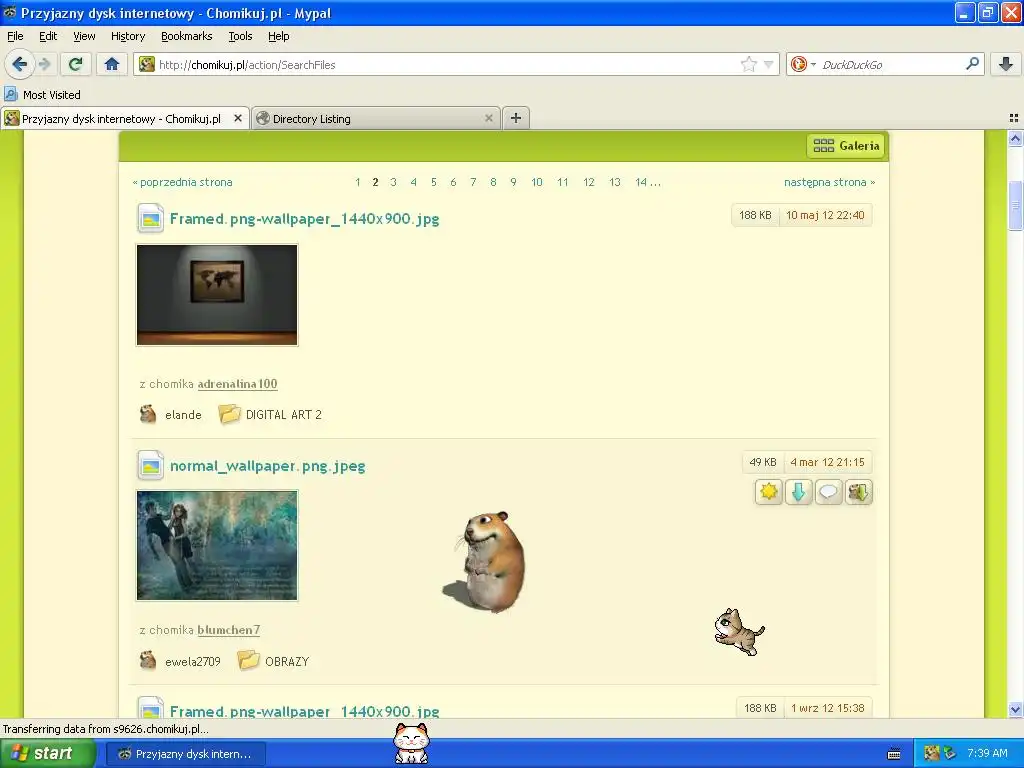Image resolution: width=1024 pixels, height=768 pixels.
Task: Click the yellow sun favorite icon for normal_wallpaper
Action: pyautogui.click(x=769, y=492)
